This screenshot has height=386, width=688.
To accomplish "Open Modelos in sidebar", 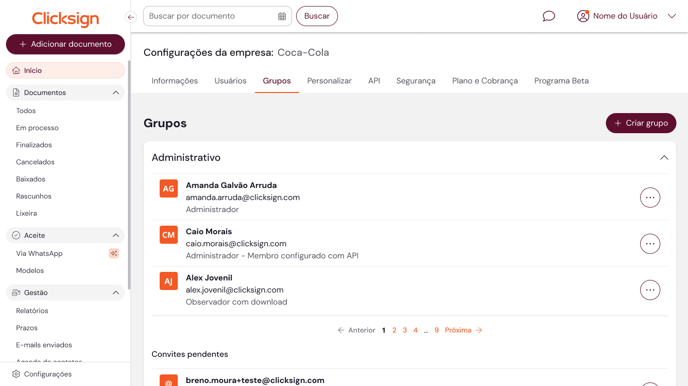I will click(x=30, y=271).
